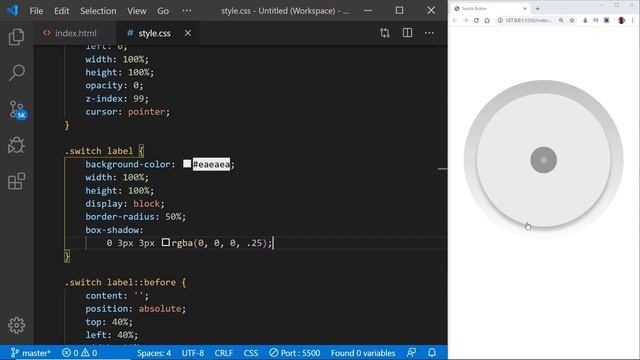Click the .switch label selector line

tap(104, 151)
